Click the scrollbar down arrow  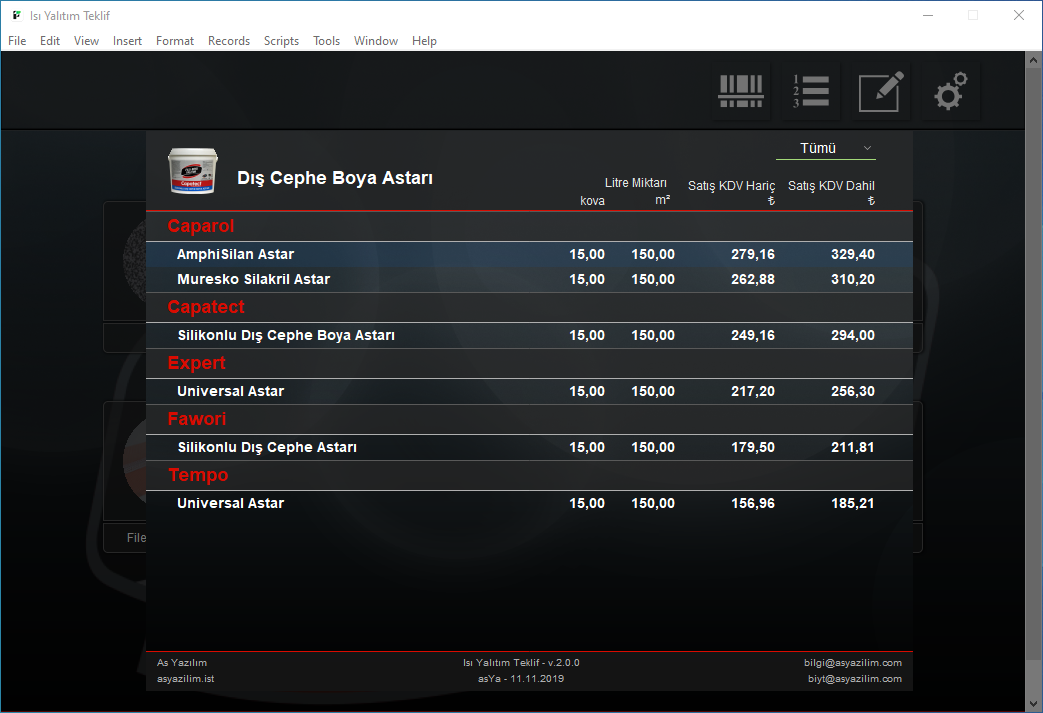(x=1033, y=702)
